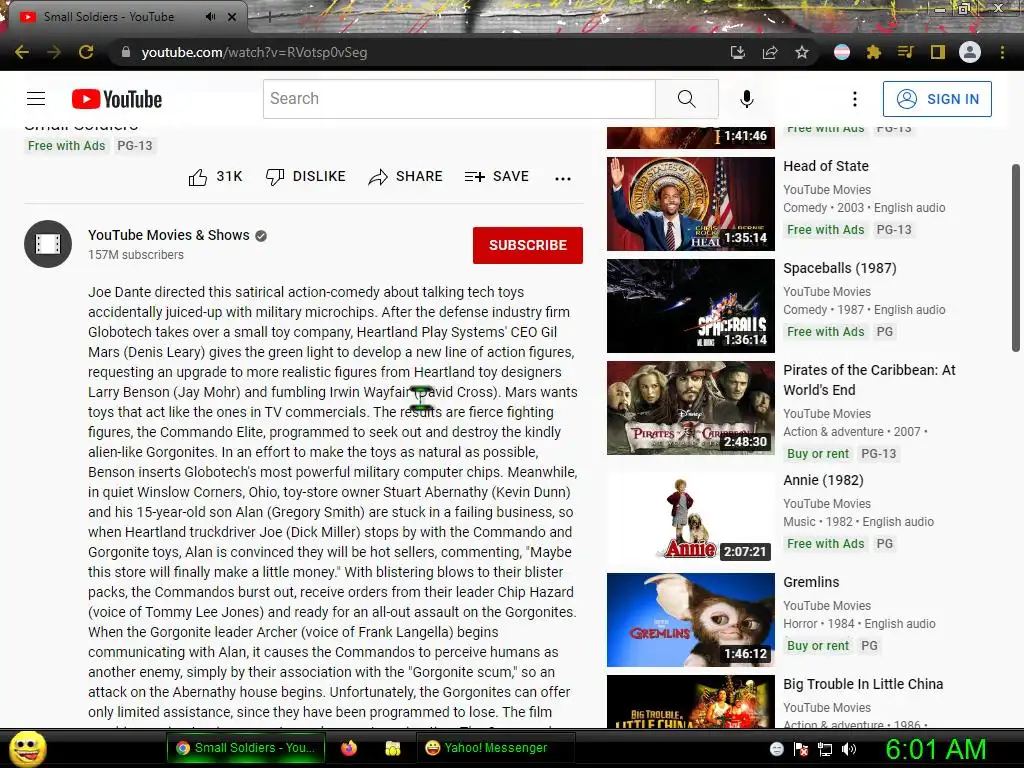The width and height of the screenshot is (1024, 768).
Task: Open the media control icon in Chrome toolbar
Action: point(905,52)
